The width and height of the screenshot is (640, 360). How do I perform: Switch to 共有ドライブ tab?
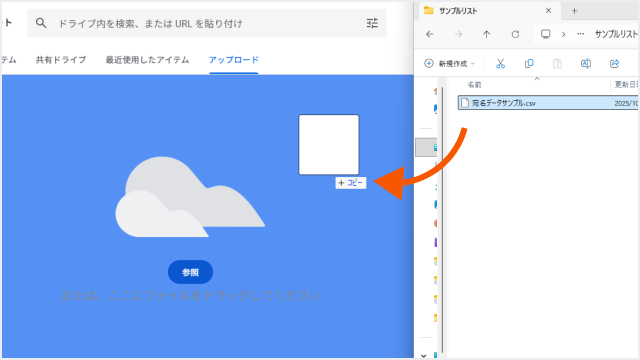(61, 60)
